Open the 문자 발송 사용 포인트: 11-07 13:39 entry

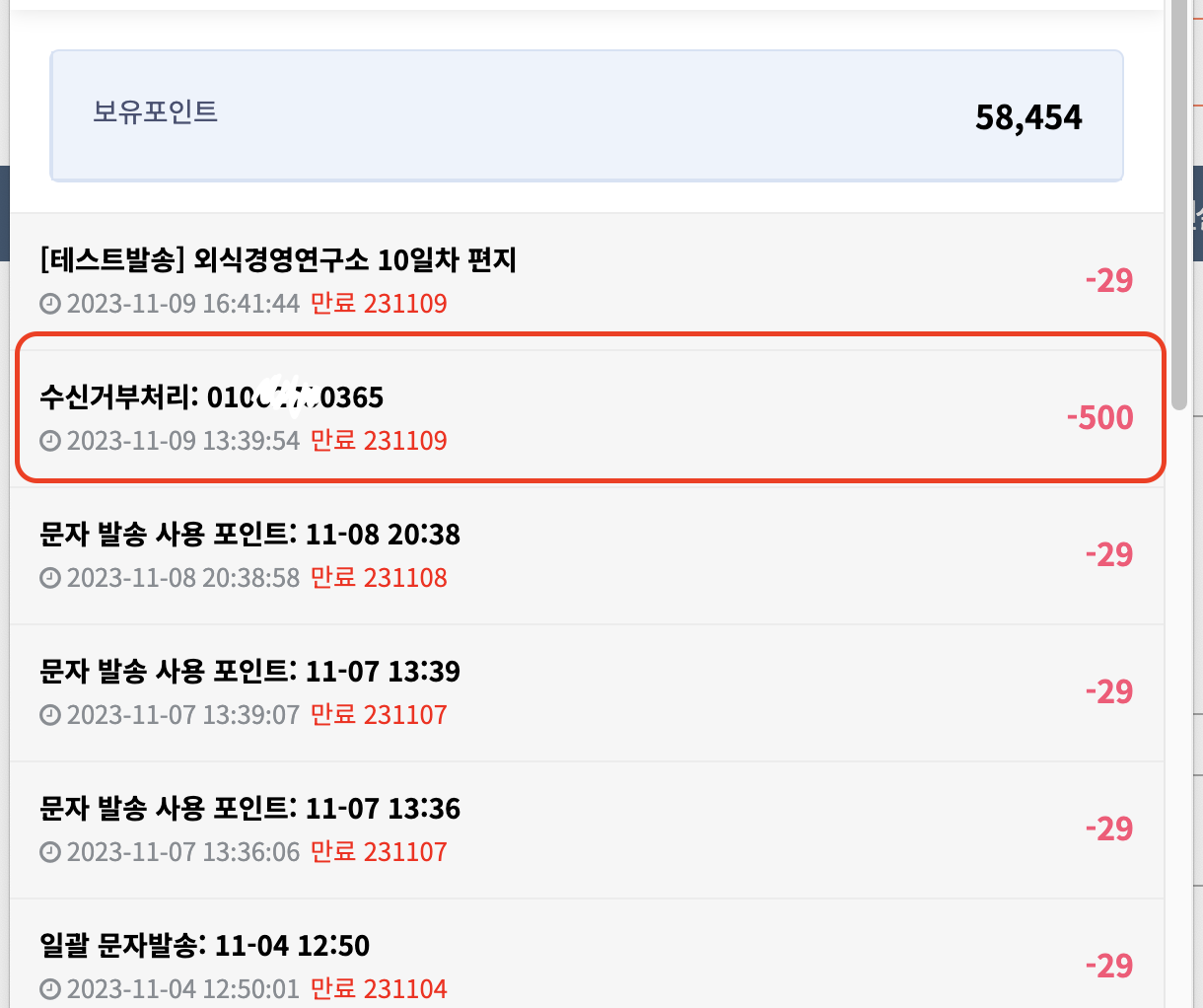point(587,692)
